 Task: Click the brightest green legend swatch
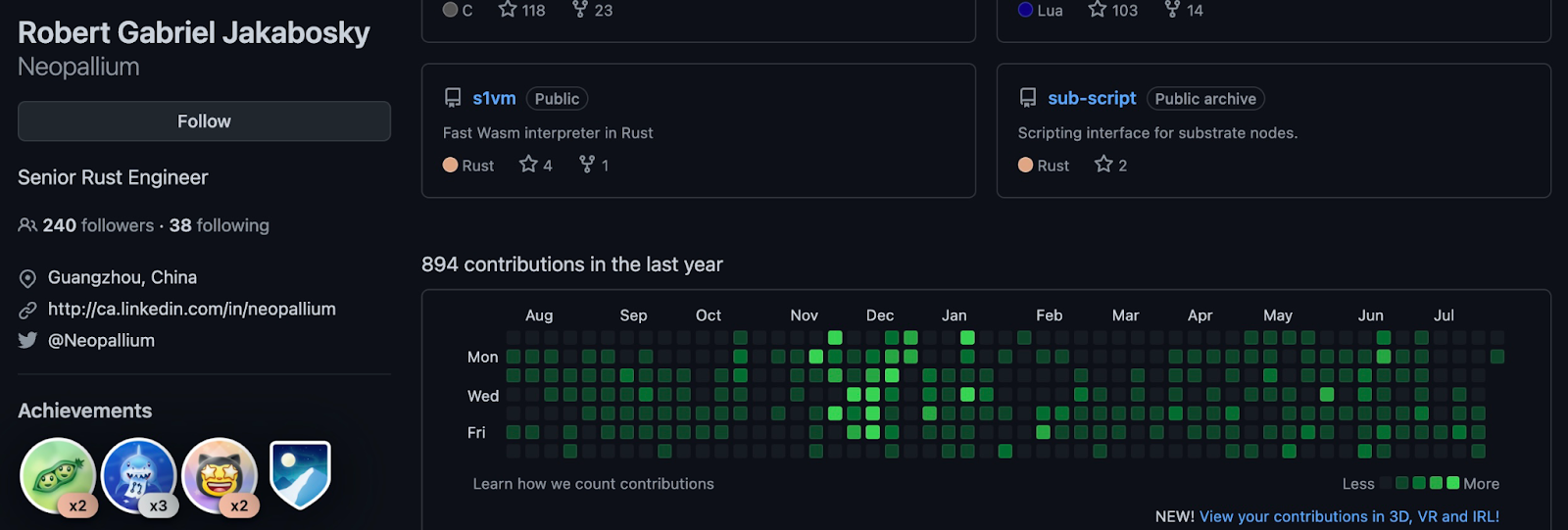point(1453,483)
